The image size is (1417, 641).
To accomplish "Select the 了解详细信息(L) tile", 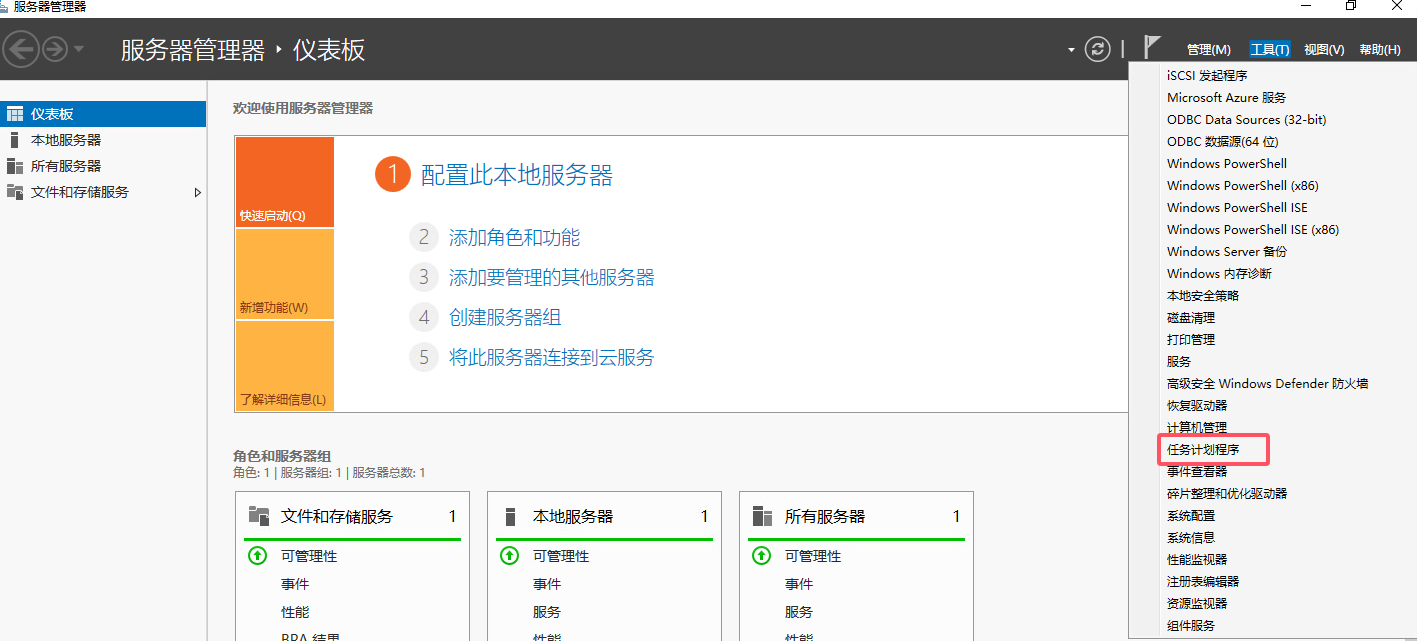I will click(285, 365).
